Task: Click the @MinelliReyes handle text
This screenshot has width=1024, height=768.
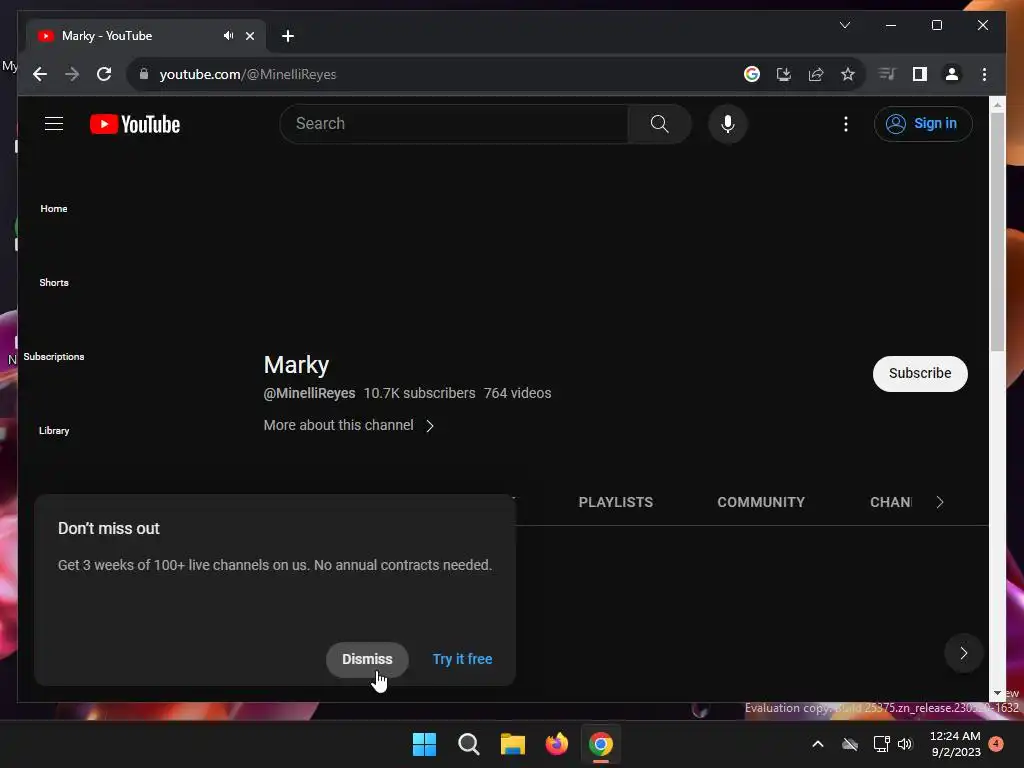Action: pos(310,393)
